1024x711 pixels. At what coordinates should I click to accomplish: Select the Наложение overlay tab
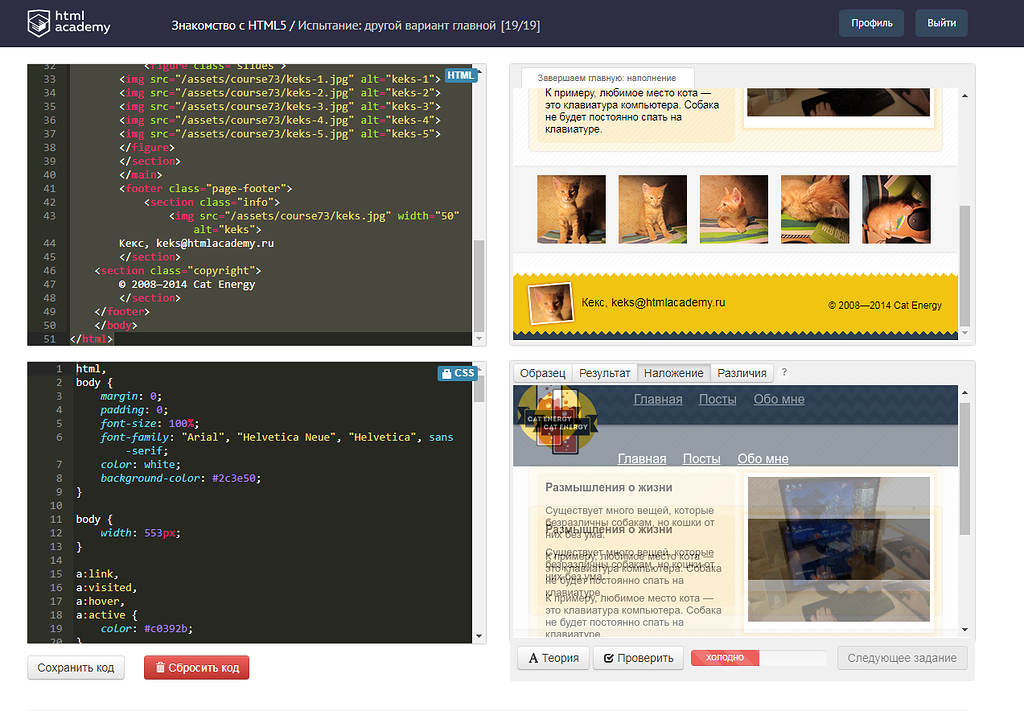pos(673,373)
